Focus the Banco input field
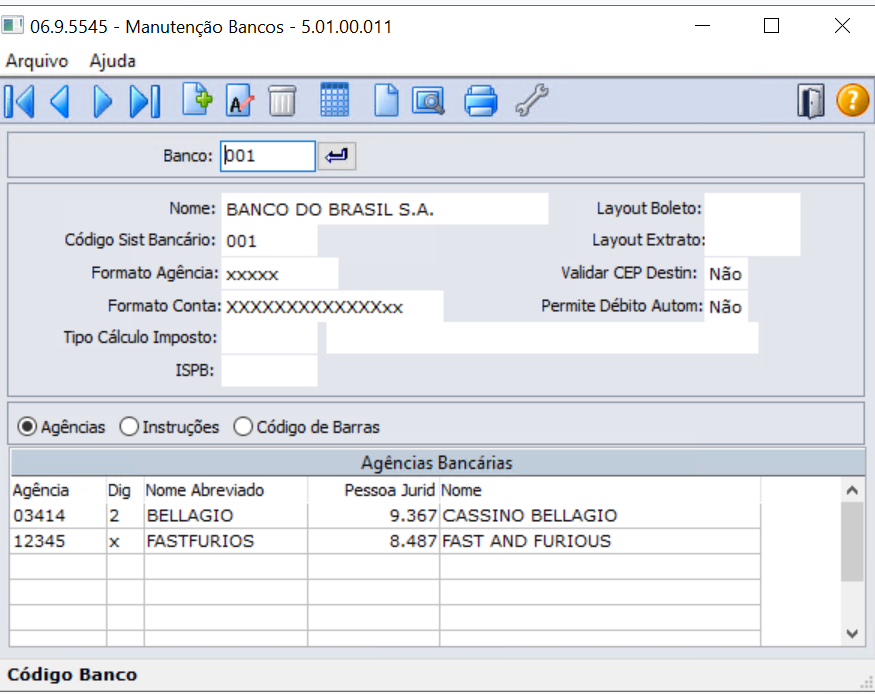This screenshot has height=694, width=875. pos(268,156)
